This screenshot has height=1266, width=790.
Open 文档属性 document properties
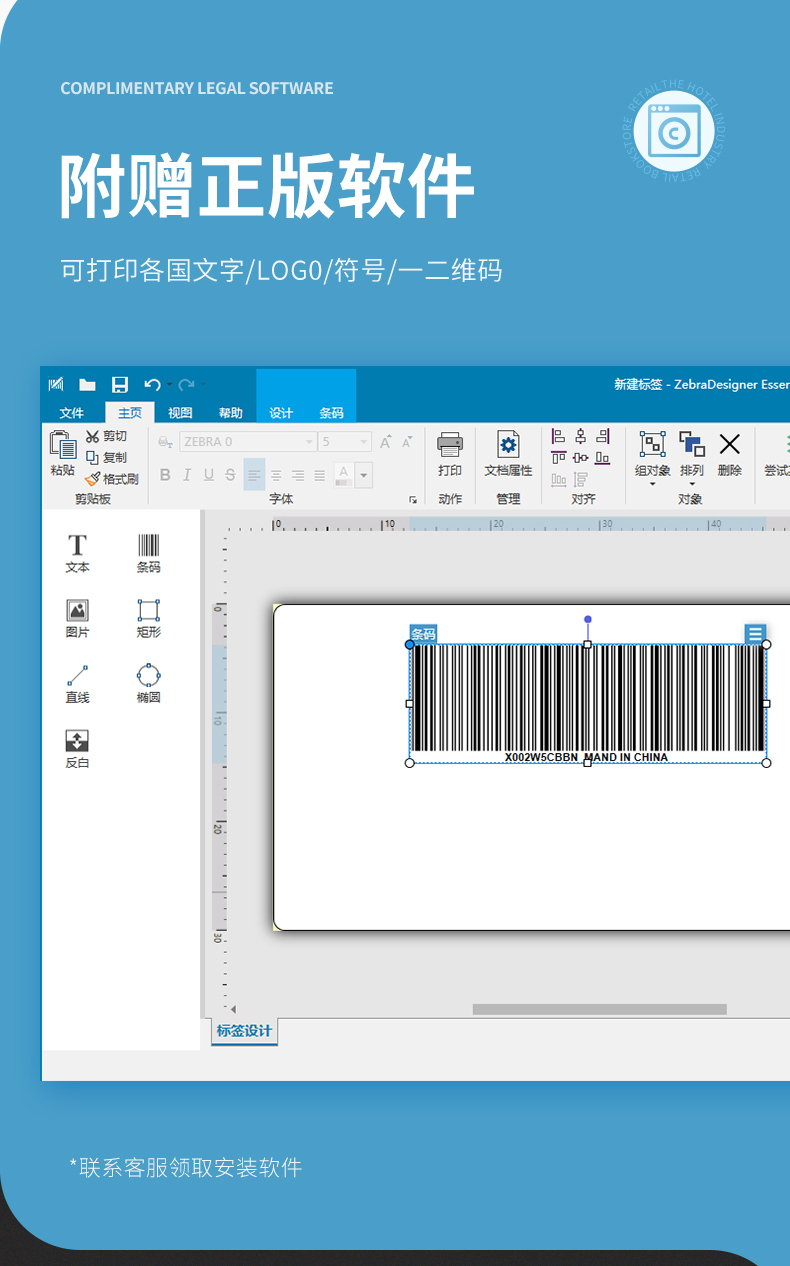click(508, 454)
